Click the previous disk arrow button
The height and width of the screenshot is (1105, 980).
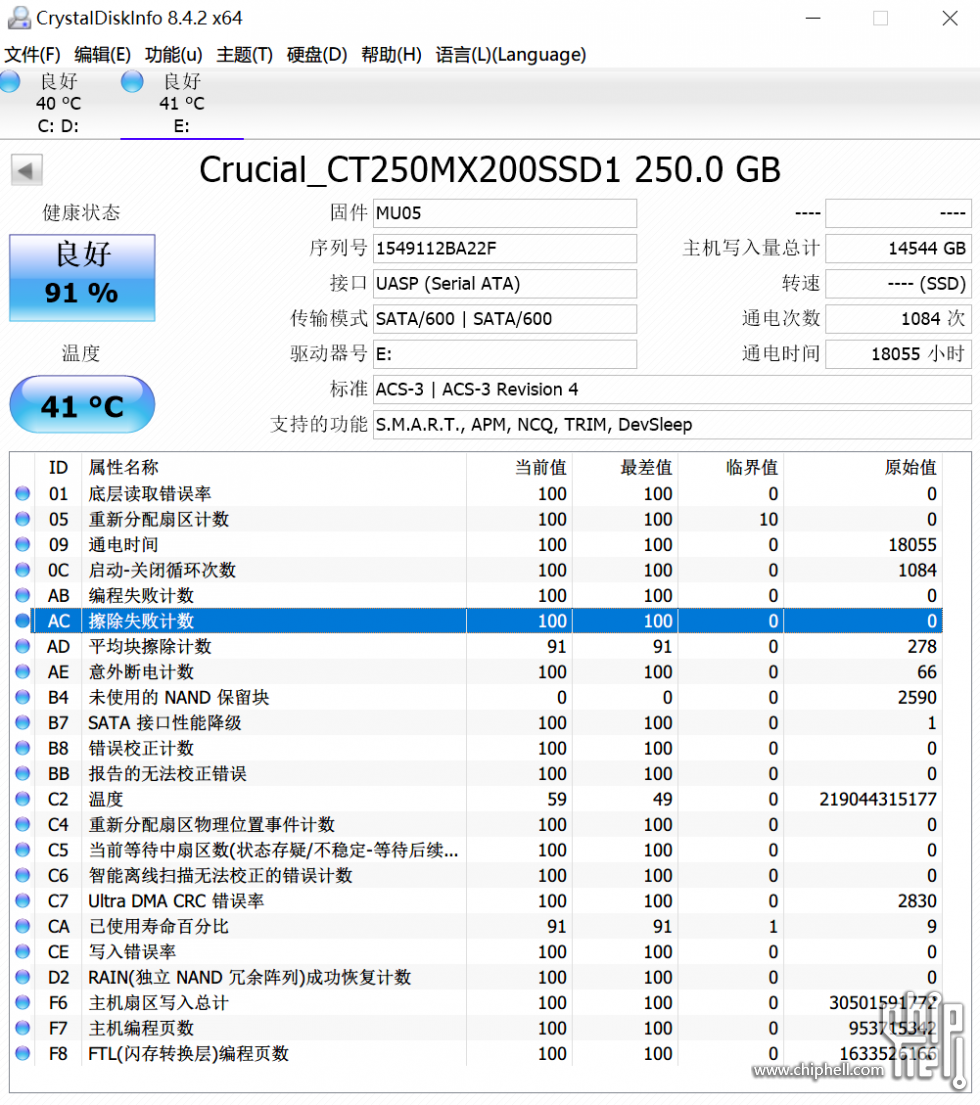coord(26,170)
